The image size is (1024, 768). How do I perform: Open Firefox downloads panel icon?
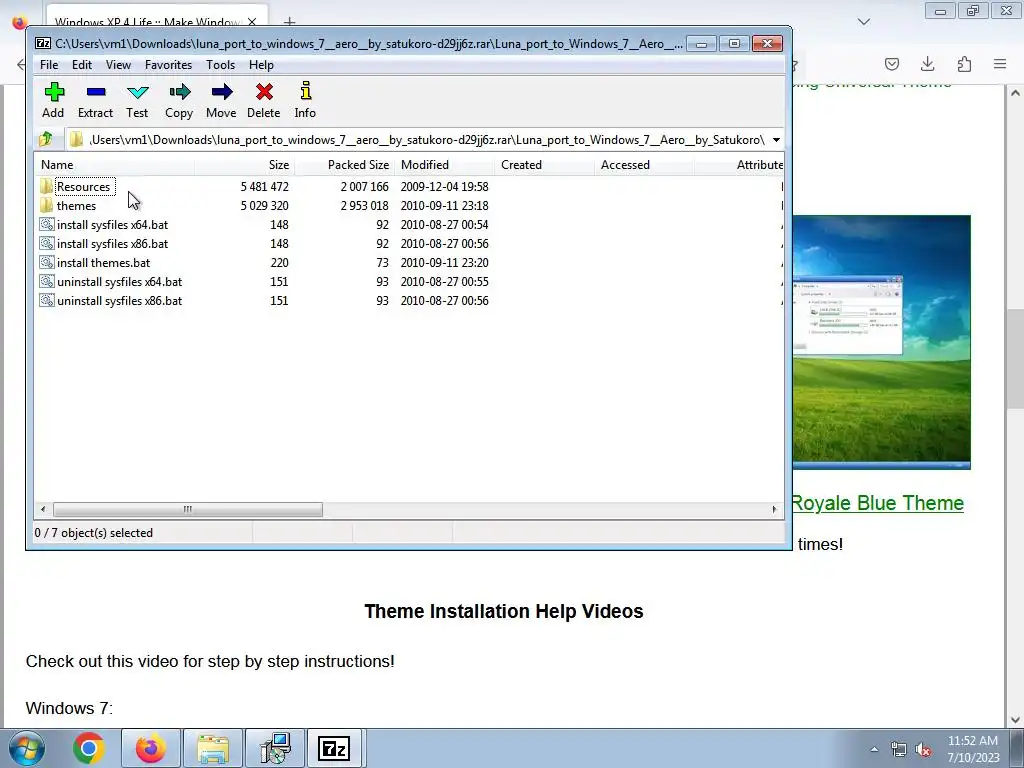(927, 64)
